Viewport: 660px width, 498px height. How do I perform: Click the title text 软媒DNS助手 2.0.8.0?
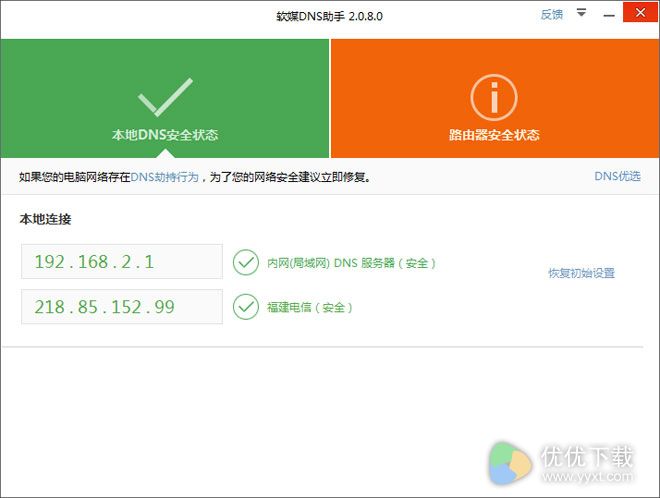[x=330, y=16]
